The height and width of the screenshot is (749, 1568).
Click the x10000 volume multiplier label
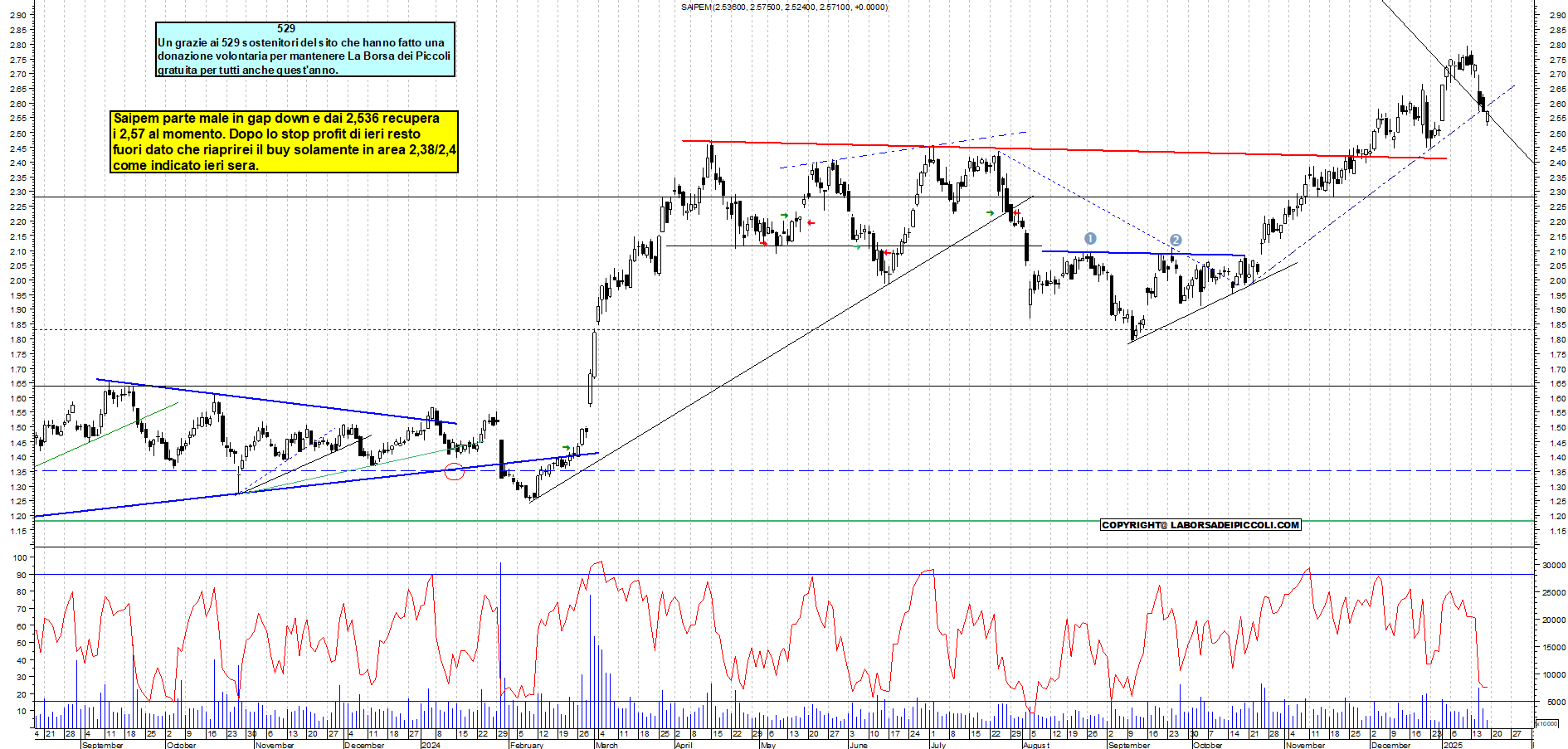pyautogui.click(x=1548, y=723)
